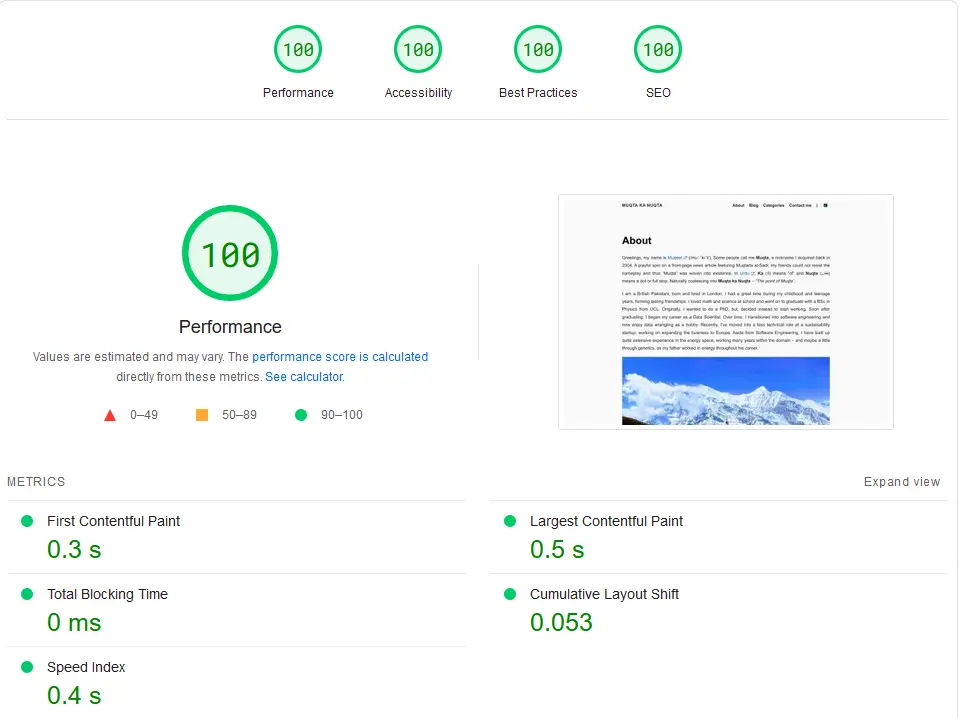Click Expand view for the metrics section

(x=901, y=481)
